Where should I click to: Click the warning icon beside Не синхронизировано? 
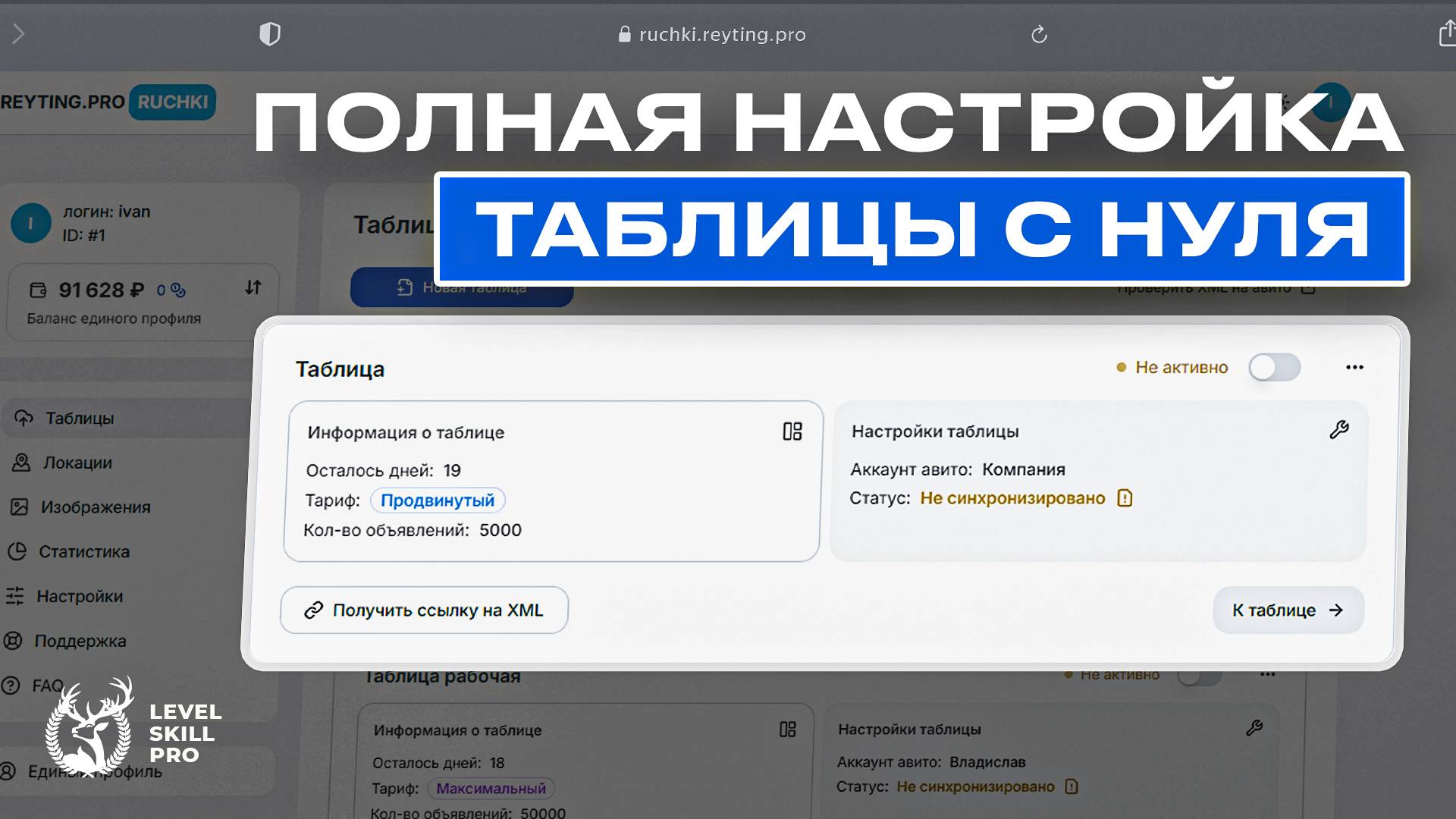pyautogui.click(x=1125, y=498)
